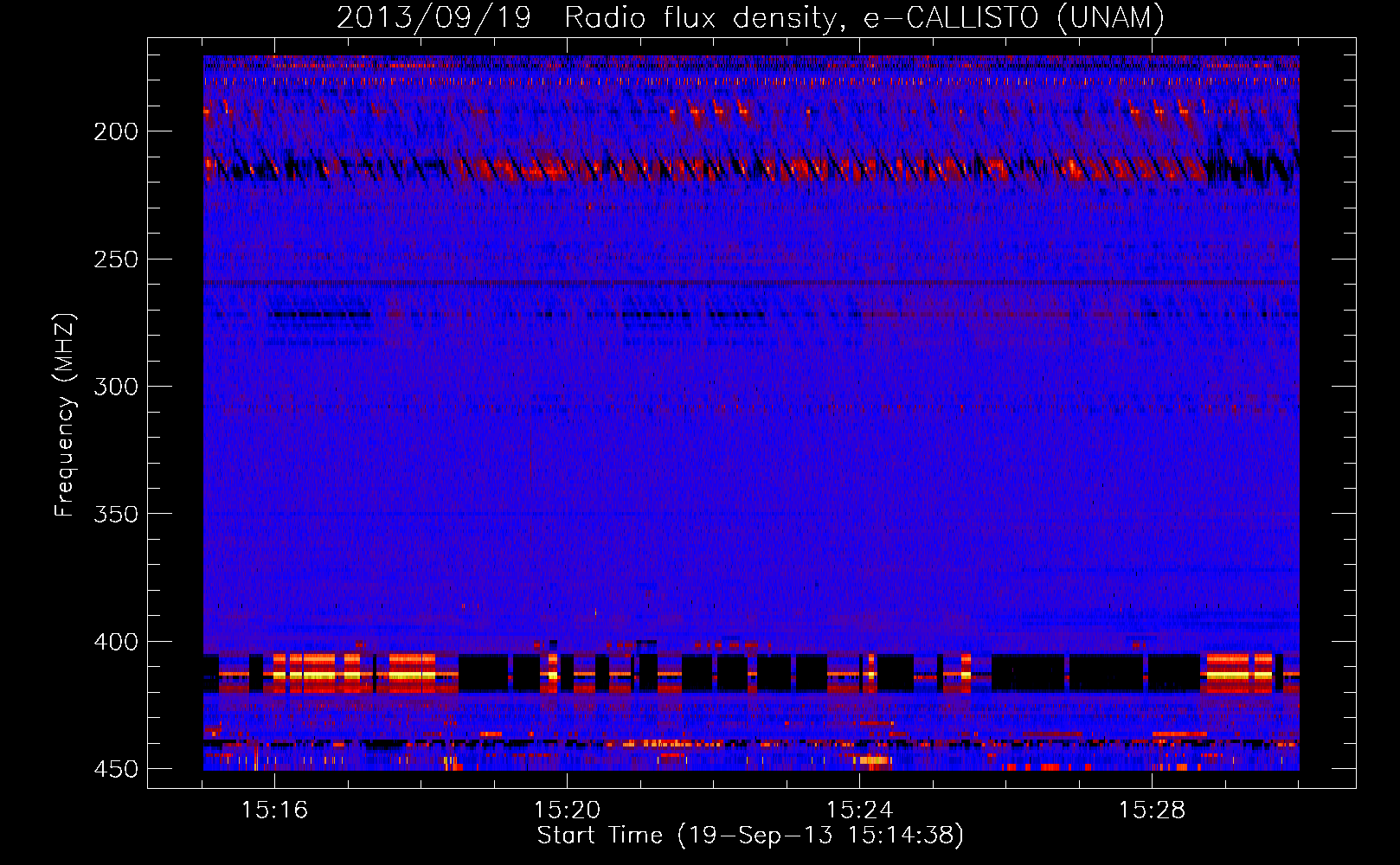The height and width of the screenshot is (865, 1400).
Task: Click the 'Frequency (MHZ)' axis label
Action: click(65, 414)
